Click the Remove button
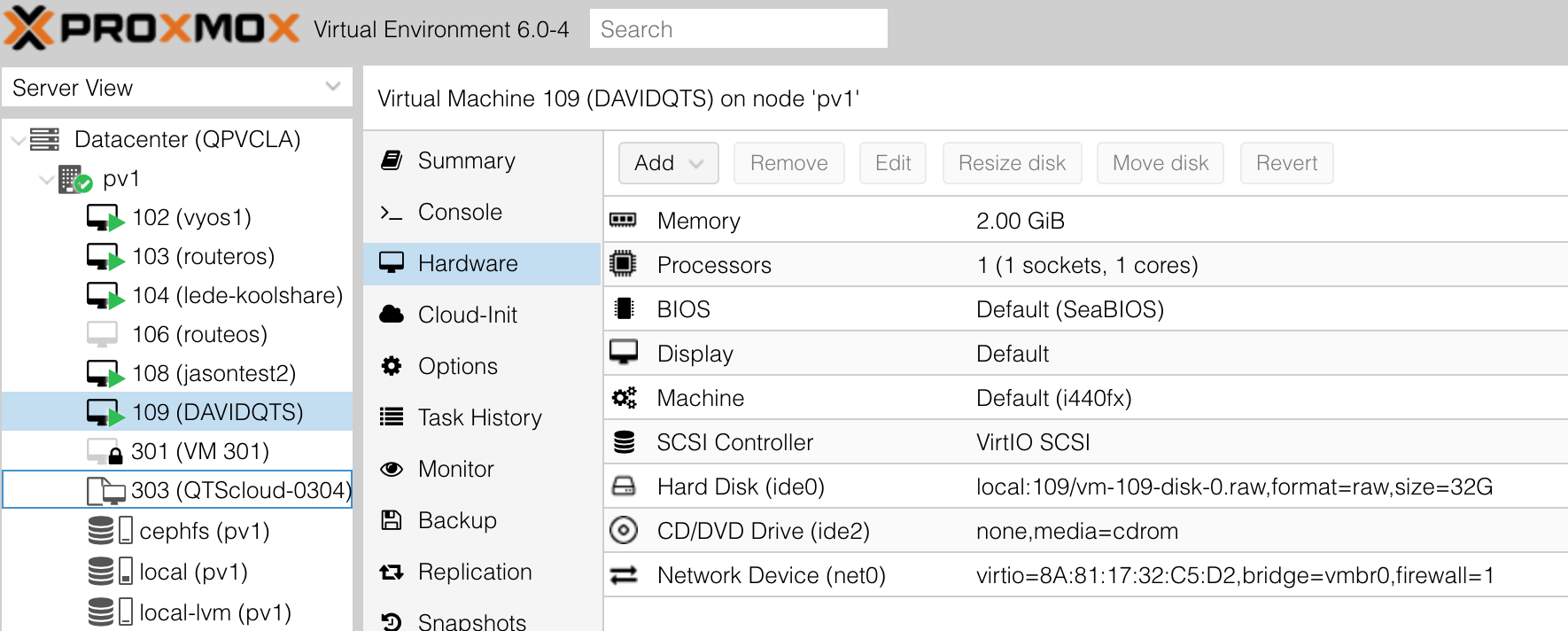 [789, 163]
